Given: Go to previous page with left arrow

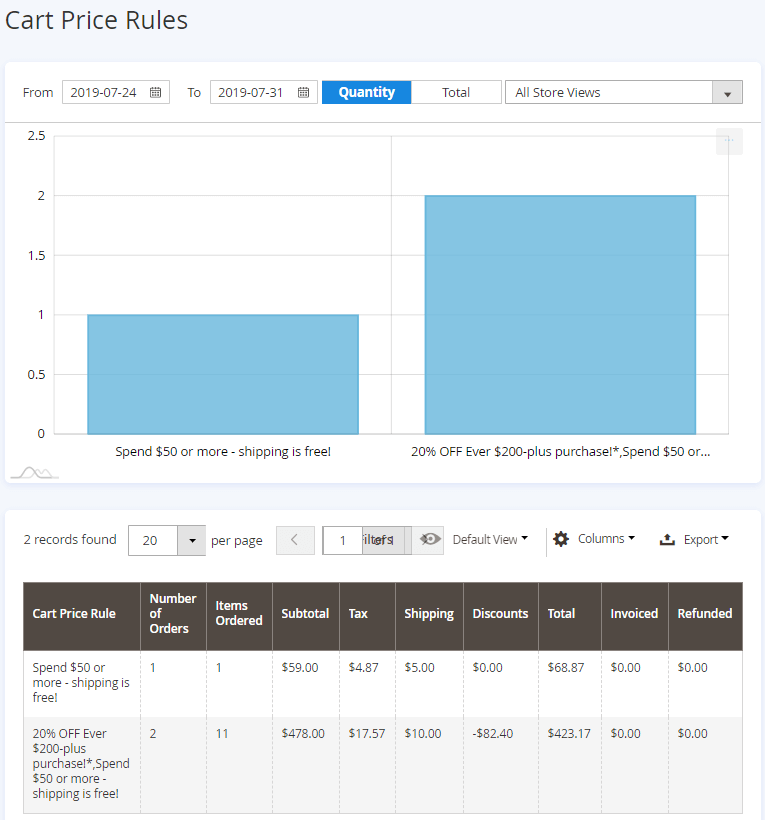Looking at the screenshot, I should [x=295, y=540].
